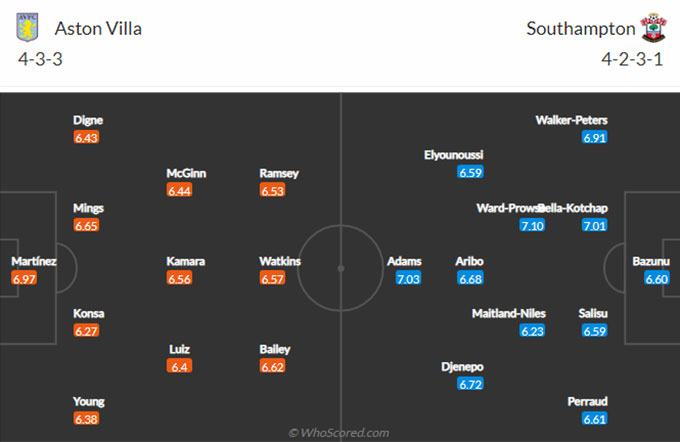This screenshot has height=442, width=680.
Task: Click Walker-Peters' 6.91 rating badge
Action: [x=595, y=138]
